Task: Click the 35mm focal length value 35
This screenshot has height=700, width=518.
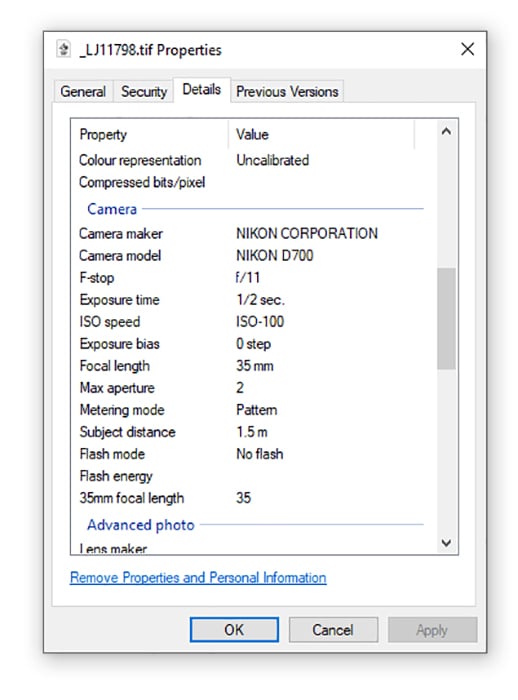Action: click(243, 498)
